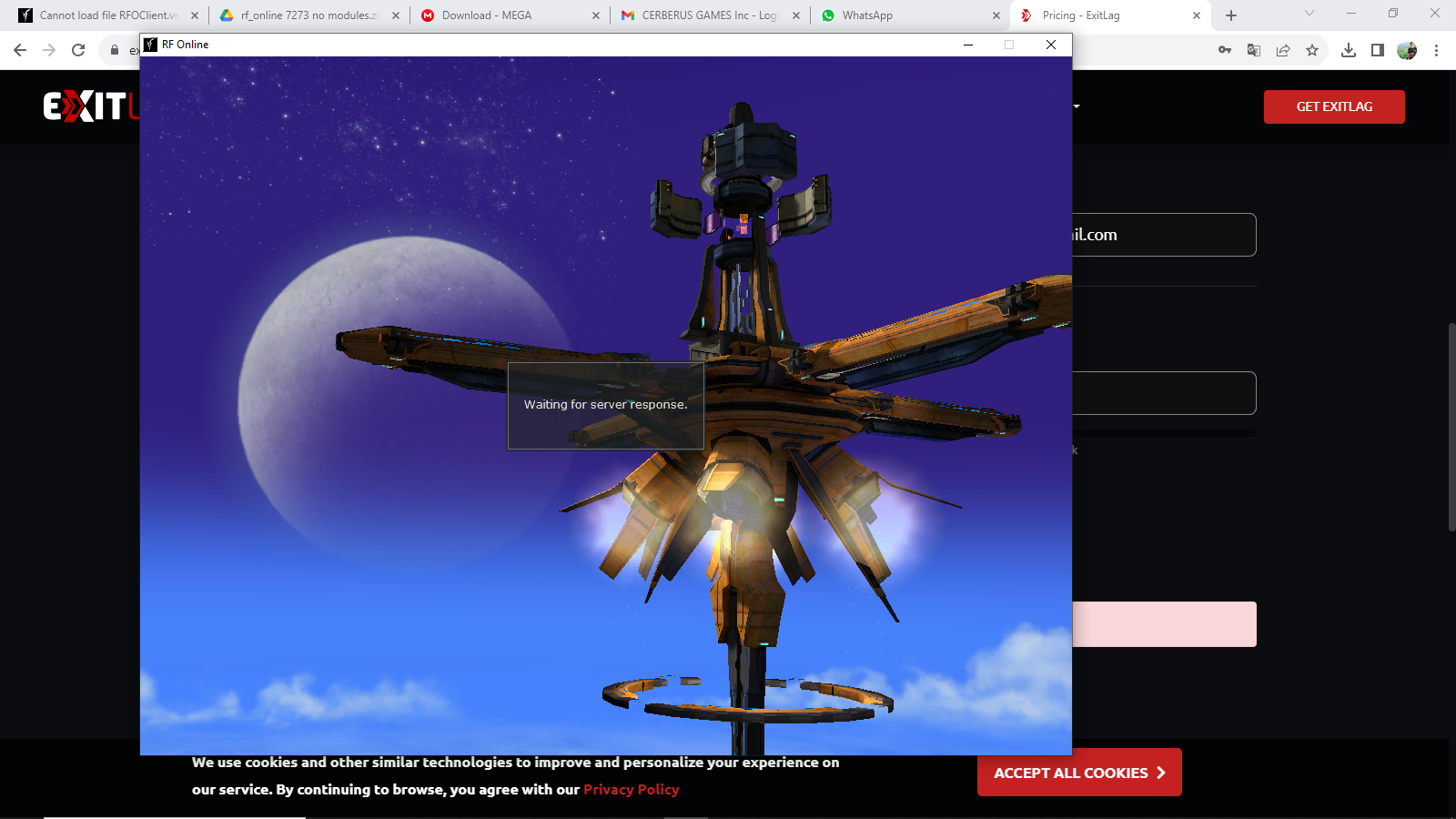Open Chrome downloads icon
This screenshot has width=1456, height=819.
pyautogui.click(x=1349, y=50)
